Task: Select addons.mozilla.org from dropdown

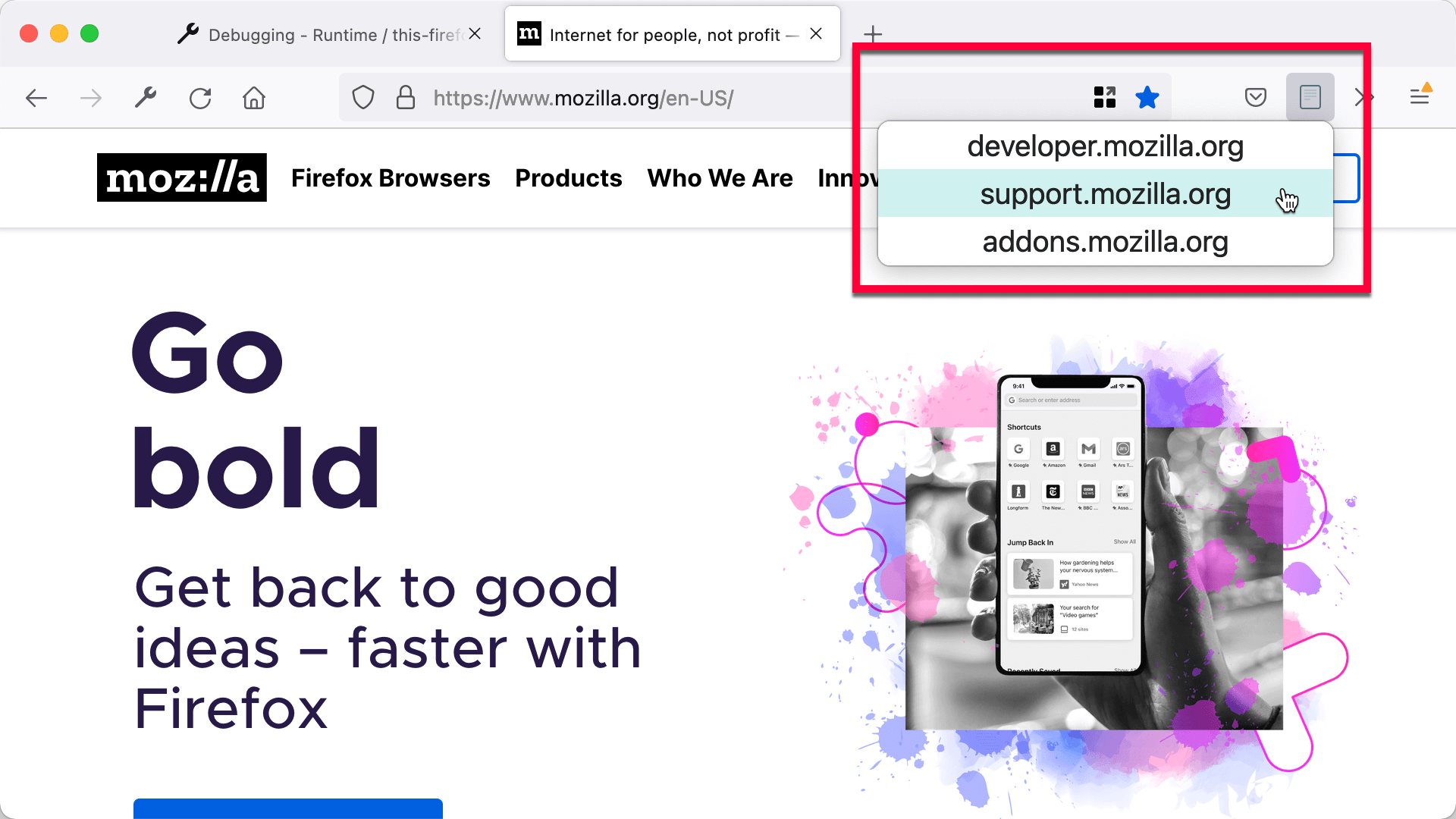Action: 1105,241
